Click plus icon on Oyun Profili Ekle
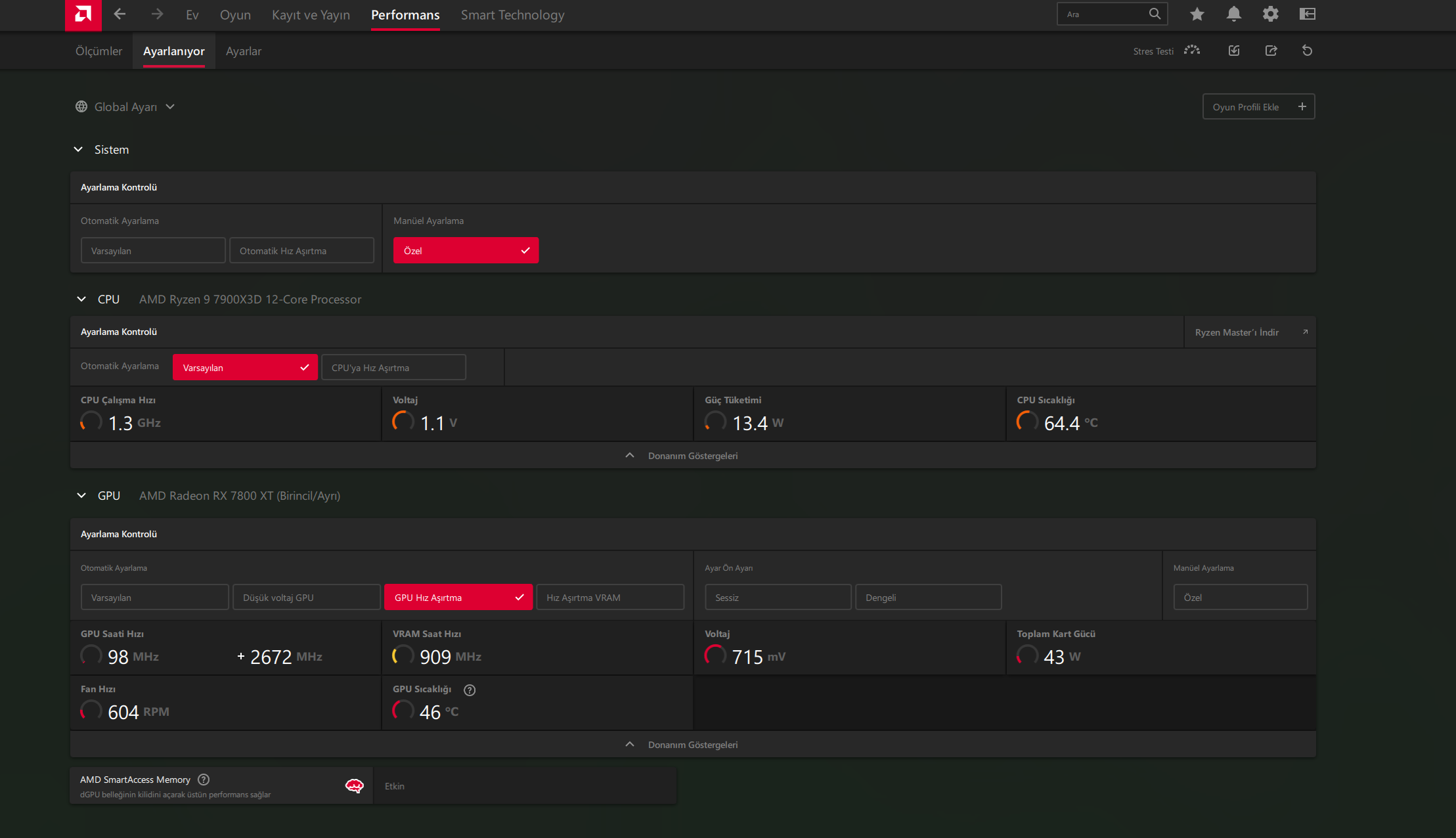This screenshot has width=1456, height=838. click(1302, 106)
